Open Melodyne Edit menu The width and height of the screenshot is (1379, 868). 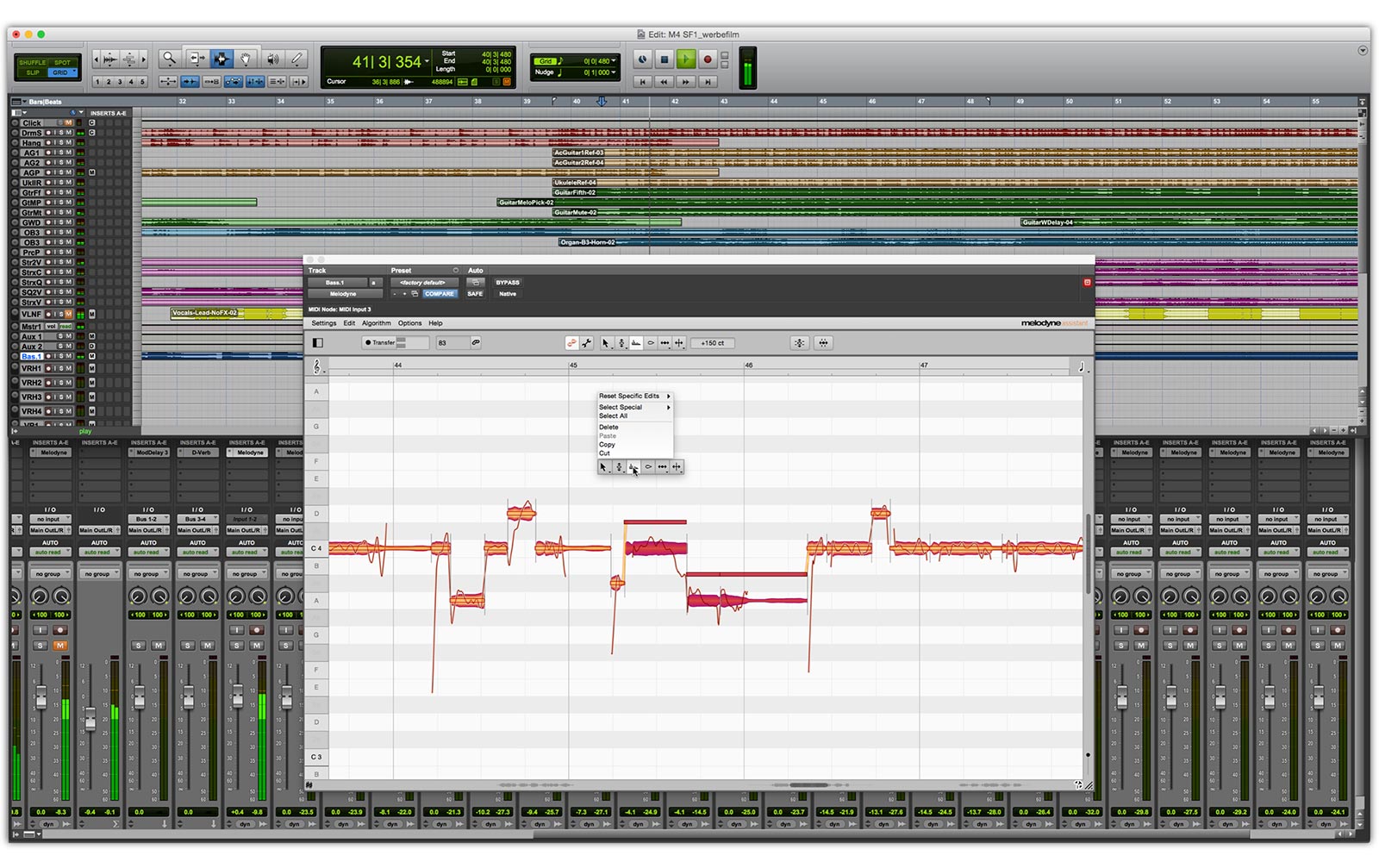[x=349, y=323]
